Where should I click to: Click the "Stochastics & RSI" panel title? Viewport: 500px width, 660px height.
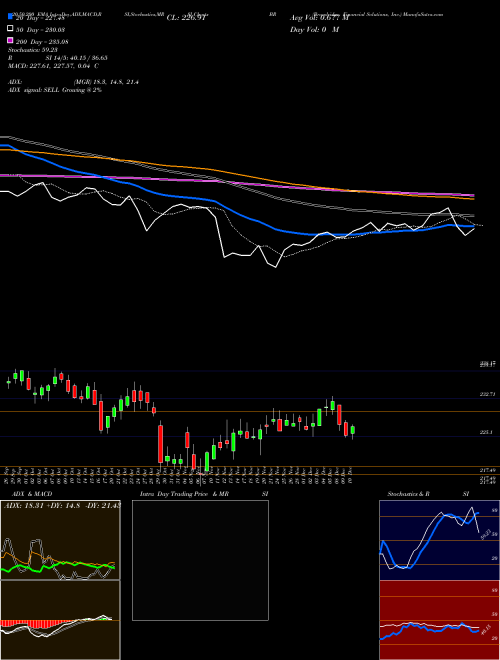point(428,494)
